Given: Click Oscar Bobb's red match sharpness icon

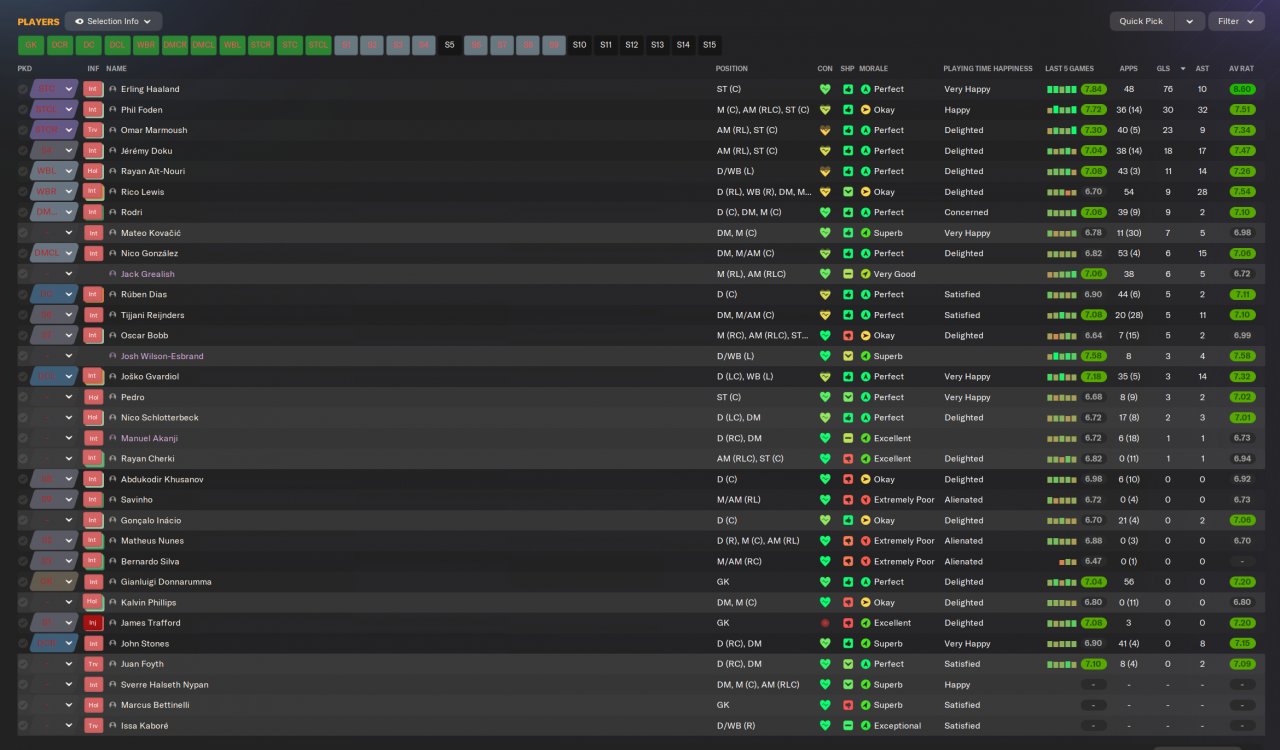Looking at the screenshot, I should tap(848, 335).
